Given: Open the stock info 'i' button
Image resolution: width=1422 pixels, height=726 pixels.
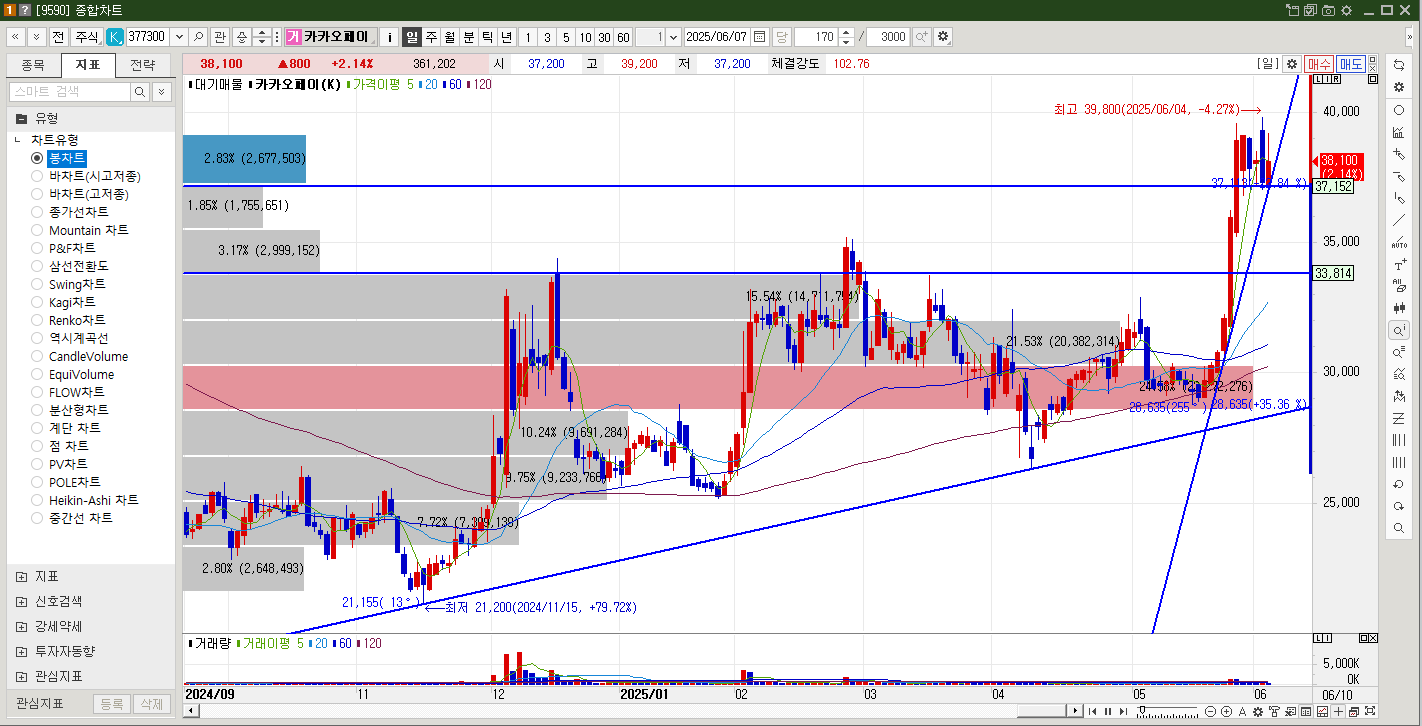Looking at the screenshot, I should pyautogui.click(x=390, y=37).
